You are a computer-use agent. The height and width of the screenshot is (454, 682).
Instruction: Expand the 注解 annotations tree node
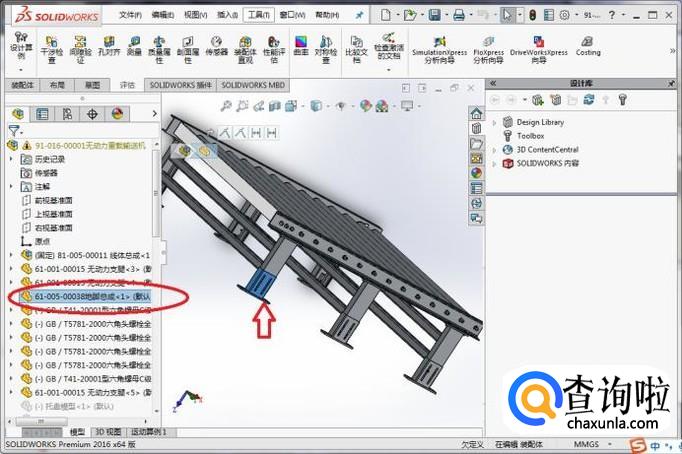11,186
